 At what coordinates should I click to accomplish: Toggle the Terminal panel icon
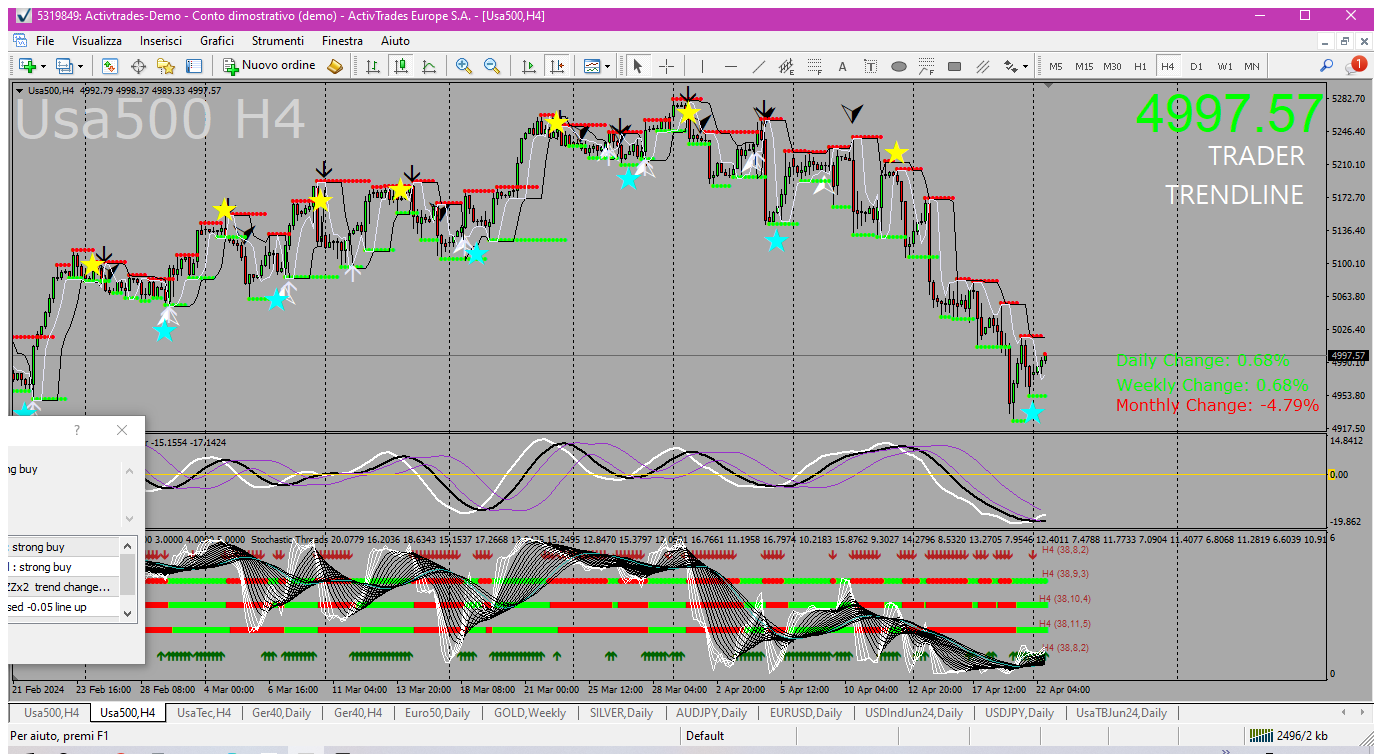tap(194, 66)
